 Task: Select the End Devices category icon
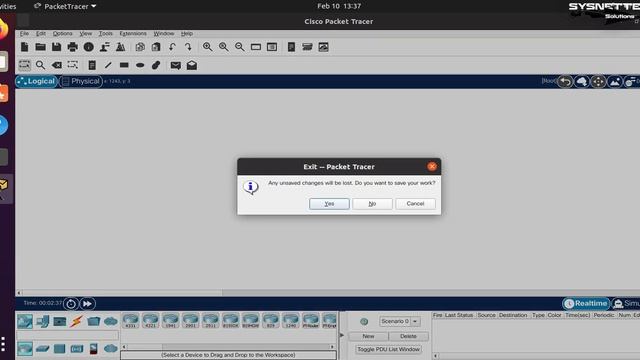[42, 322]
